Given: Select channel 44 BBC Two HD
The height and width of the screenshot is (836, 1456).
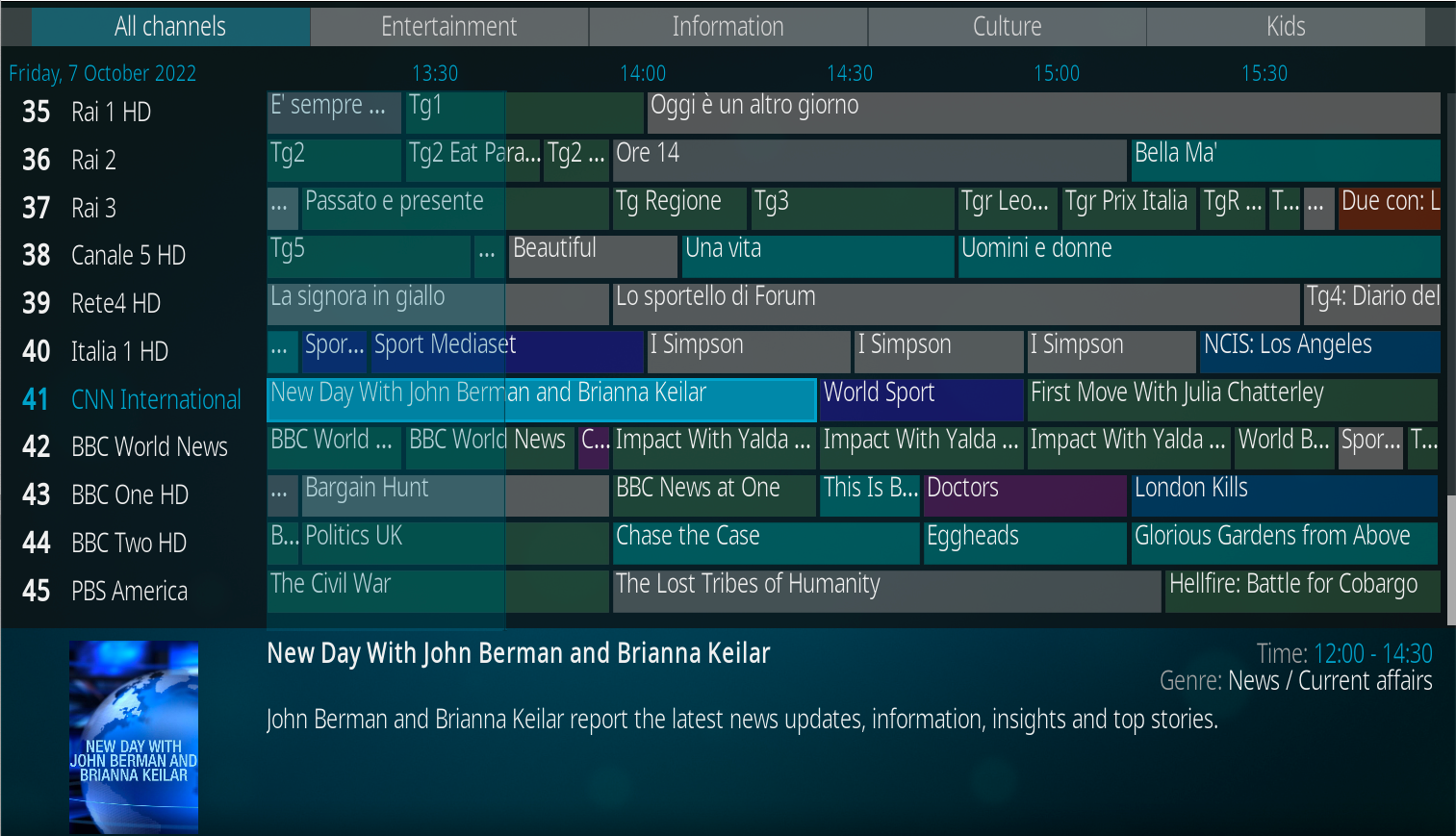Looking at the screenshot, I should pyautogui.click(x=129, y=543).
